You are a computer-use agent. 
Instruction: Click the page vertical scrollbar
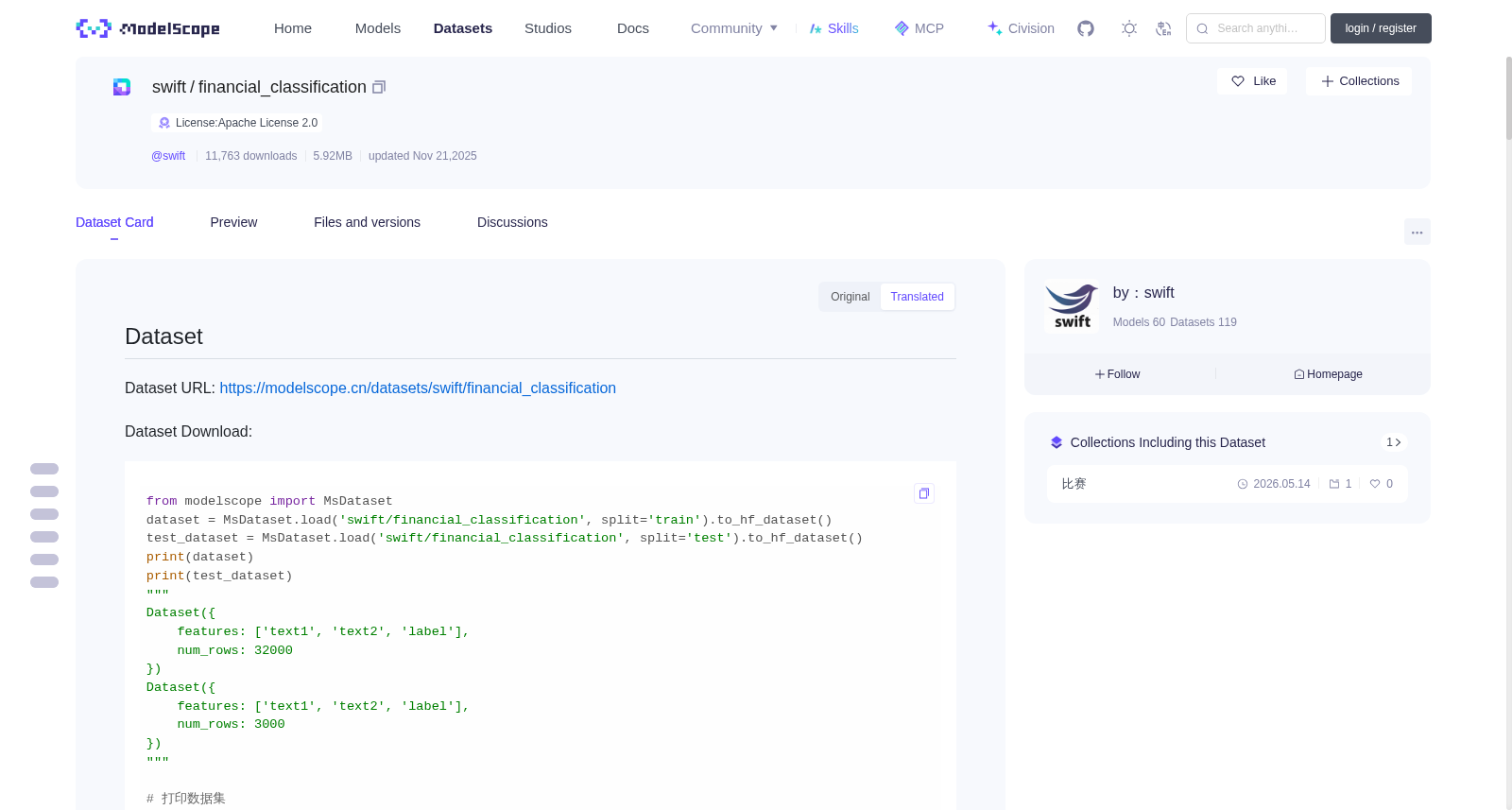coord(1508,99)
